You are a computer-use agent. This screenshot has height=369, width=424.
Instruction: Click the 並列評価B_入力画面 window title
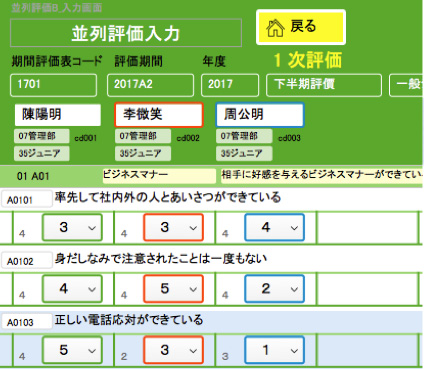(x=57, y=8)
